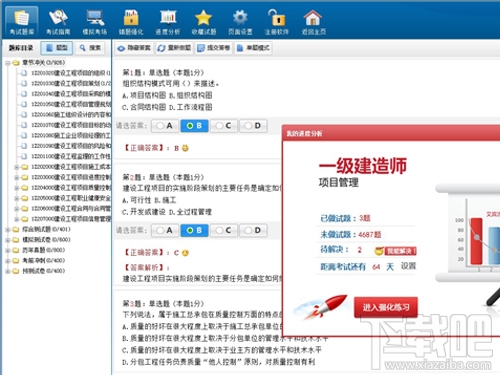
Task: Go to 返回主页 home icon
Action: 313,22
